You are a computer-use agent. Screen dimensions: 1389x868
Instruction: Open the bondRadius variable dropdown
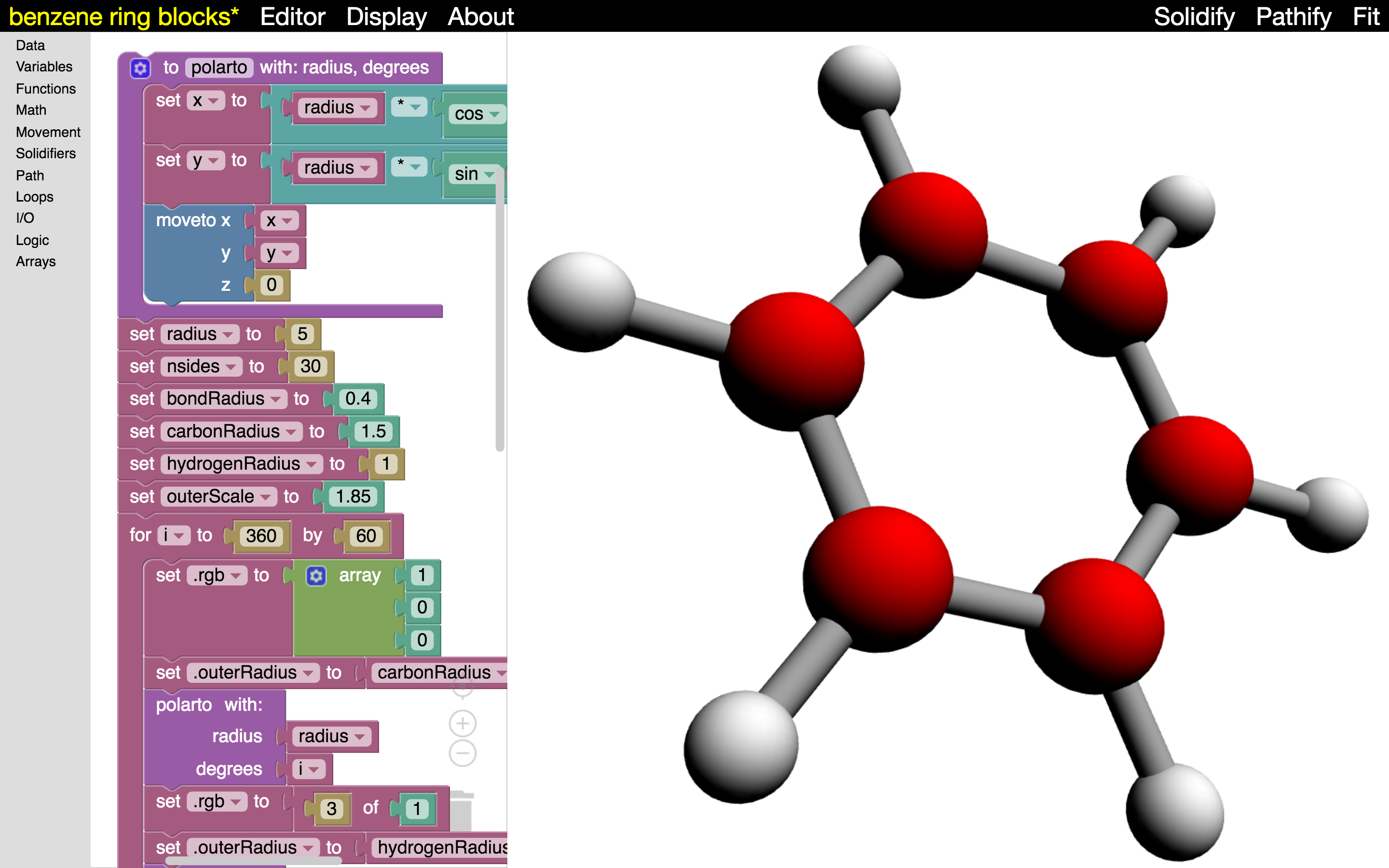[224, 398]
